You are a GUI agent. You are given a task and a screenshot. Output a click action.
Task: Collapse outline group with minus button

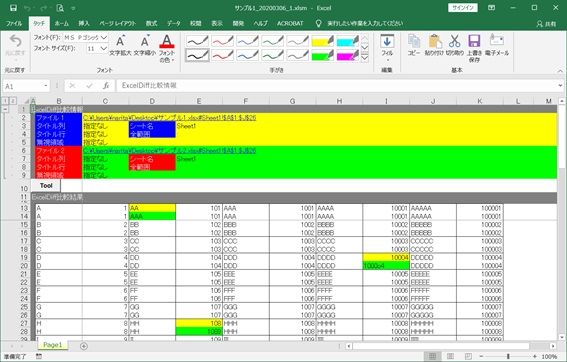pos(5,109)
